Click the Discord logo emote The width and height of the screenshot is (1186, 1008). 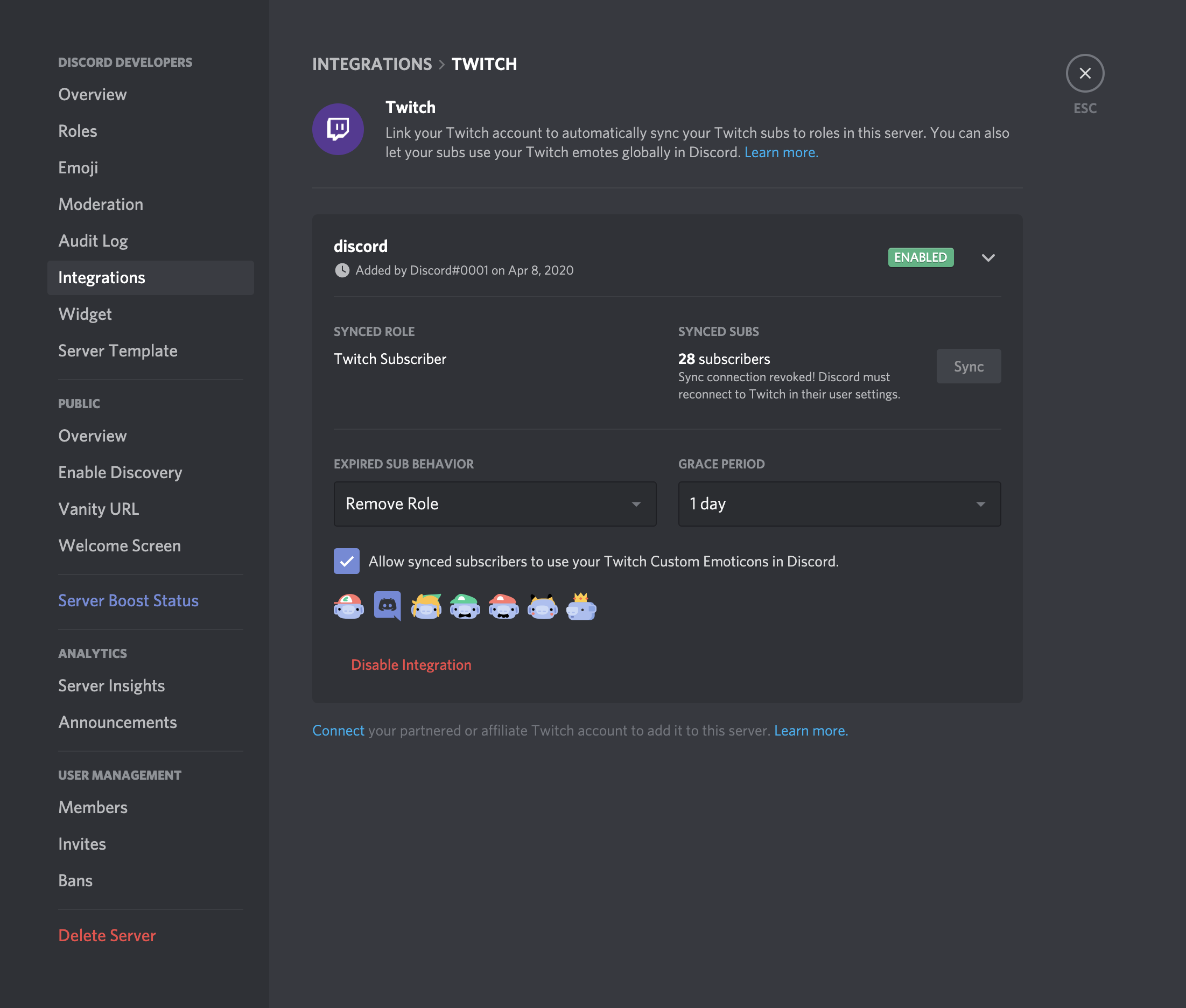click(x=387, y=607)
